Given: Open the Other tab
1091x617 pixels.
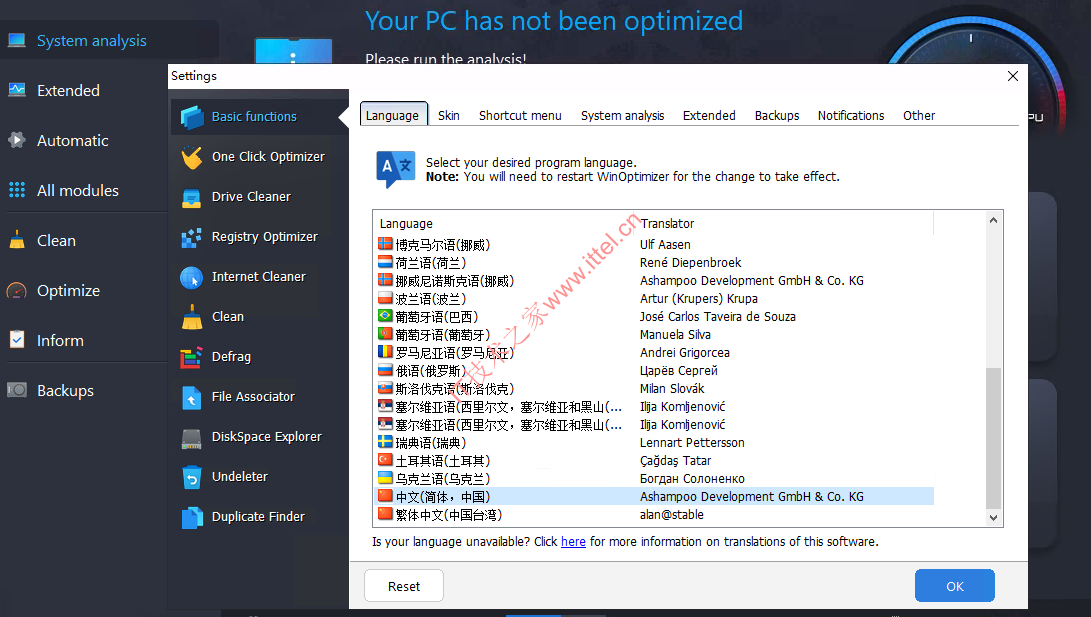Looking at the screenshot, I should coord(919,115).
